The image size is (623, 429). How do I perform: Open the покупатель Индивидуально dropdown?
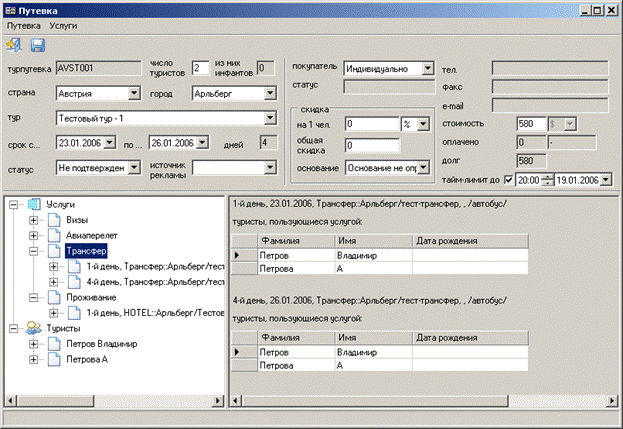point(428,68)
